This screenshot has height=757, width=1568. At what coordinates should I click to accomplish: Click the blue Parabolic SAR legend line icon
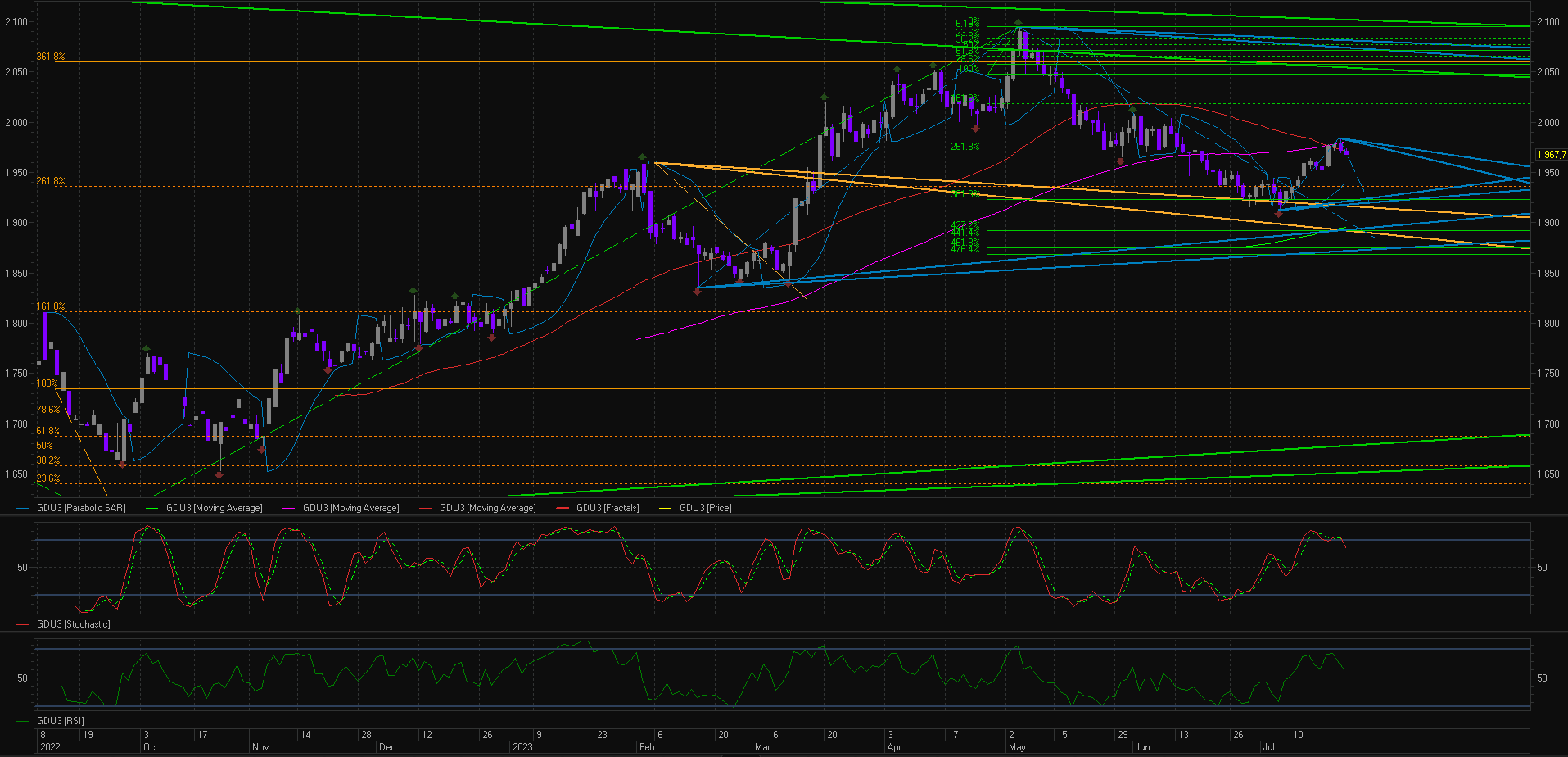23,508
